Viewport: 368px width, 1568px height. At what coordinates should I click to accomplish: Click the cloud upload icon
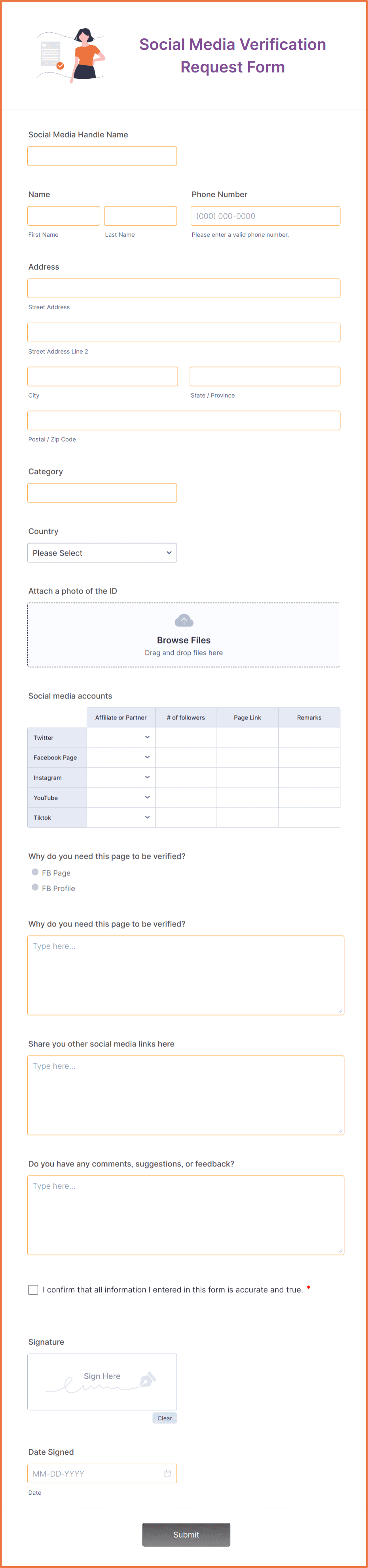pyautogui.click(x=184, y=620)
